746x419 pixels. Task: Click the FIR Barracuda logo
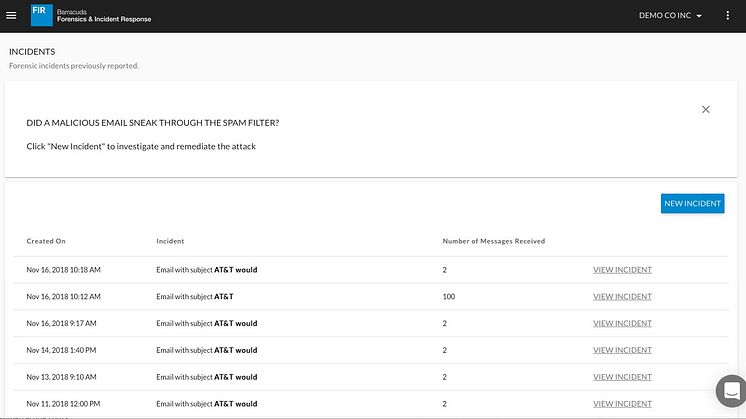pos(41,15)
